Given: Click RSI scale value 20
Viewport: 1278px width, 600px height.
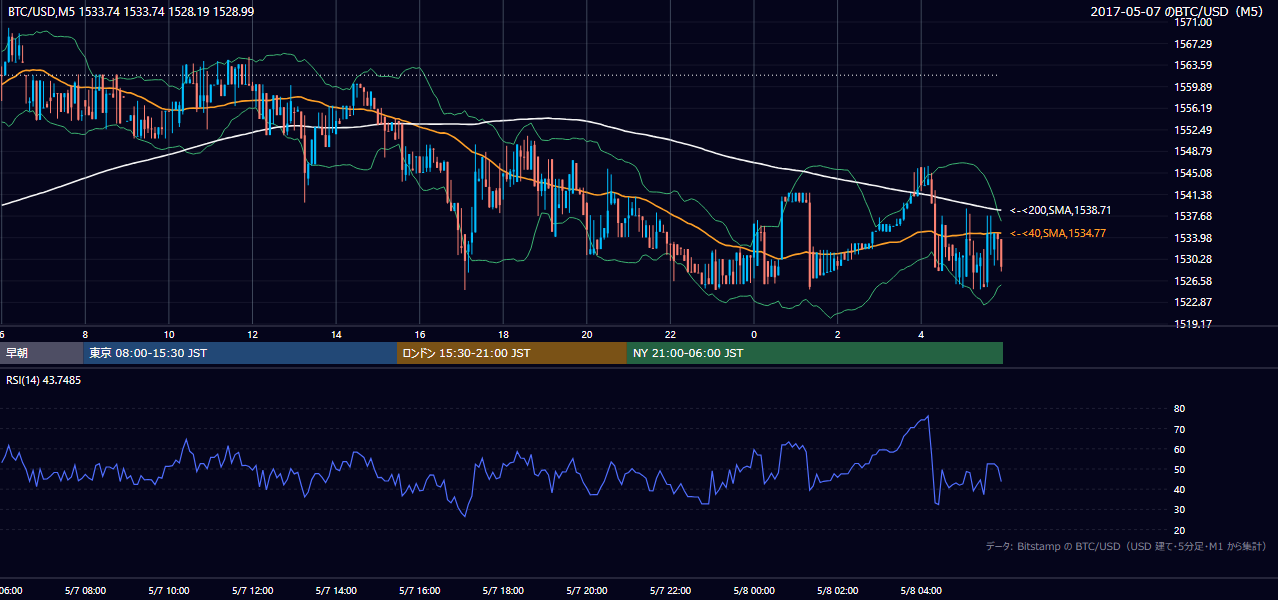Looking at the screenshot, I should pyautogui.click(x=1179, y=530).
